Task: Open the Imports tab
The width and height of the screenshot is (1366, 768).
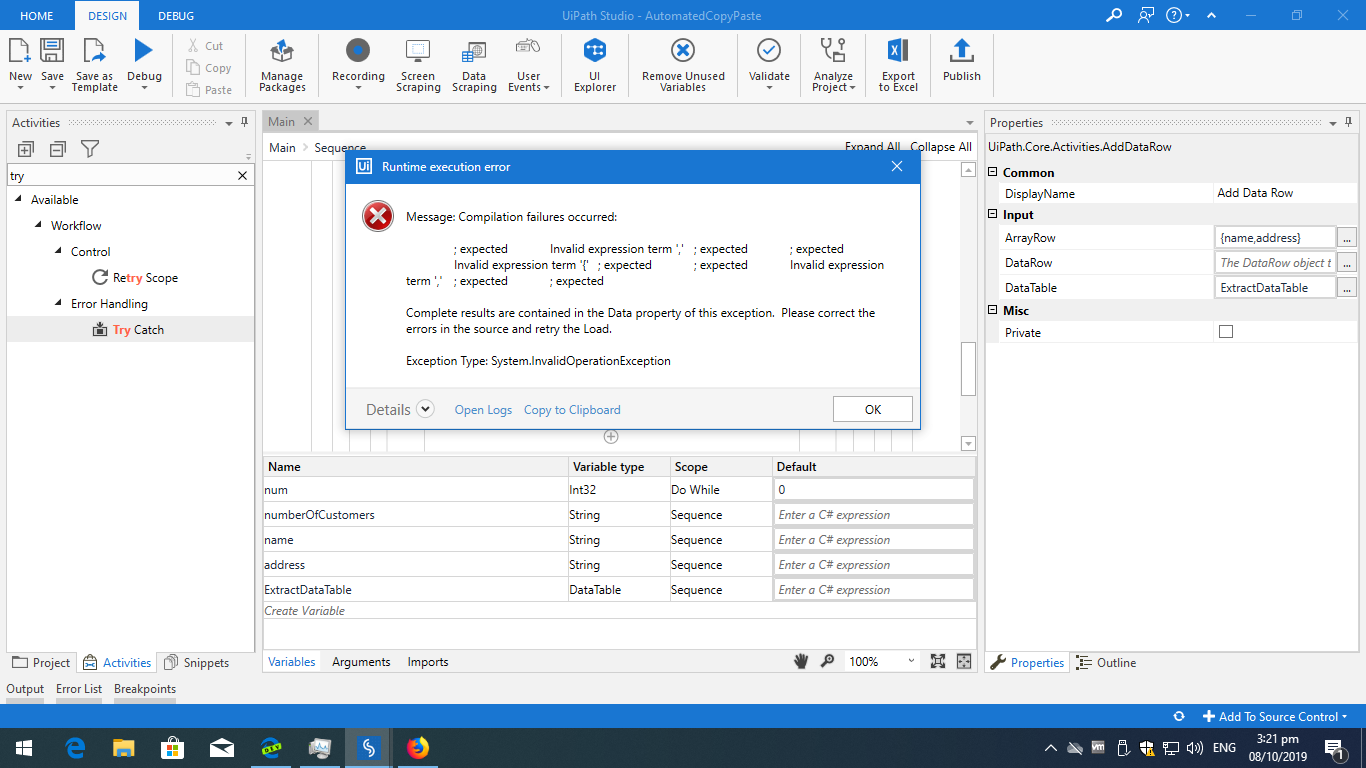Action: (x=428, y=662)
